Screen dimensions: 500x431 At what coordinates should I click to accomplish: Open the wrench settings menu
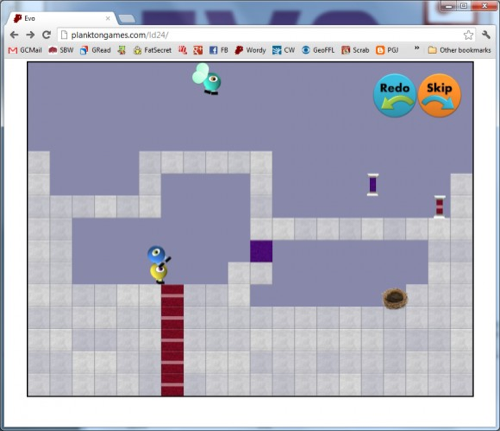point(486,35)
